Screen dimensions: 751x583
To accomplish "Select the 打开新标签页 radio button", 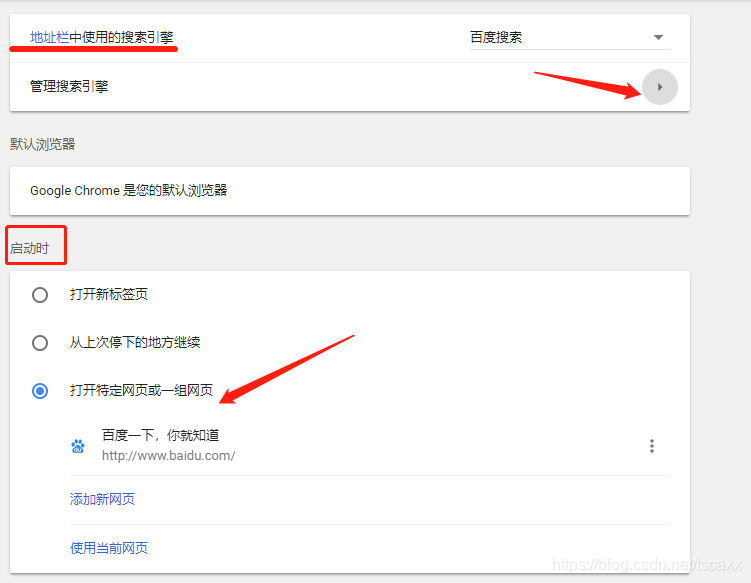I will (40, 295).
